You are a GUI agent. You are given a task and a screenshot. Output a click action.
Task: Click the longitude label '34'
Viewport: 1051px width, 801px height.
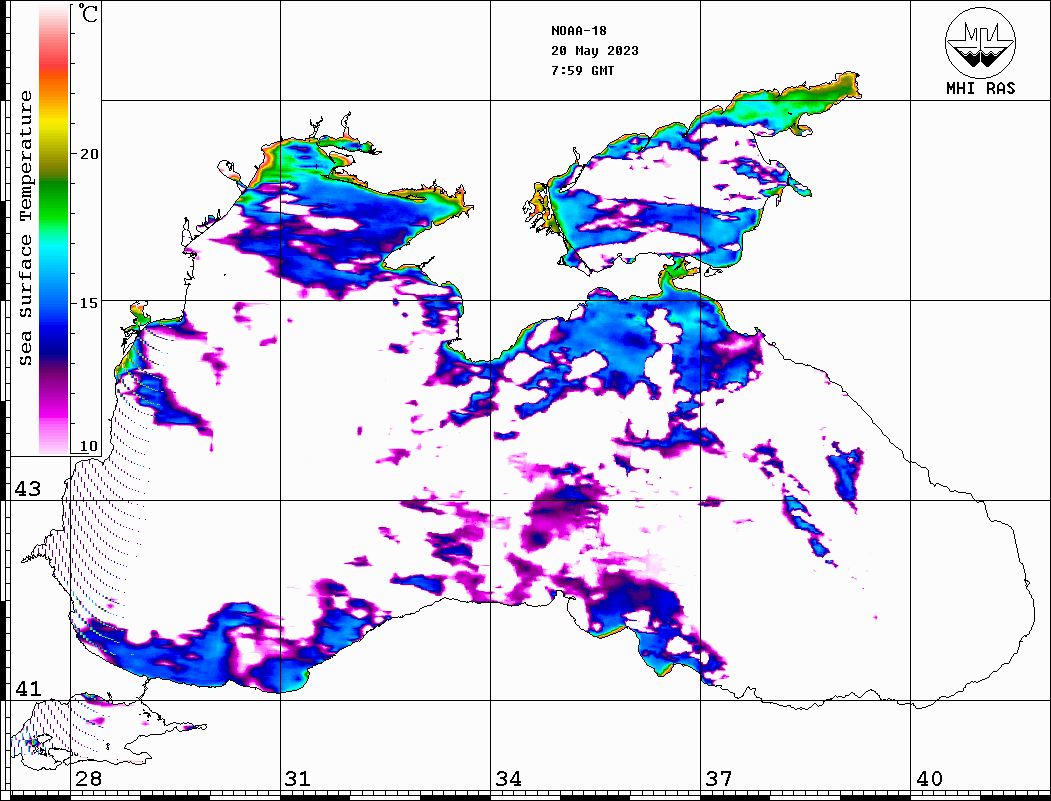point(509,779)
